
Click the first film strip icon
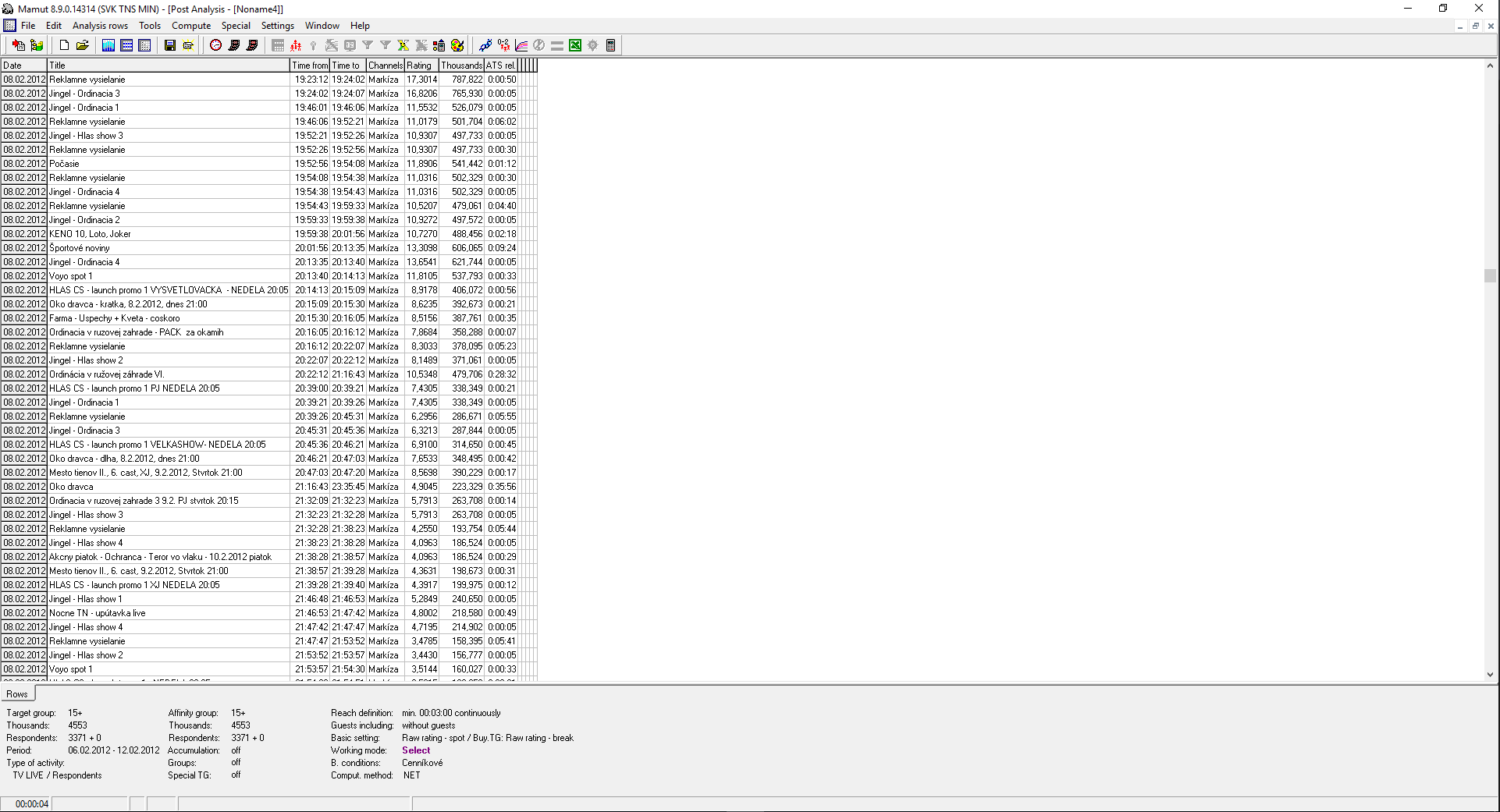234,45
